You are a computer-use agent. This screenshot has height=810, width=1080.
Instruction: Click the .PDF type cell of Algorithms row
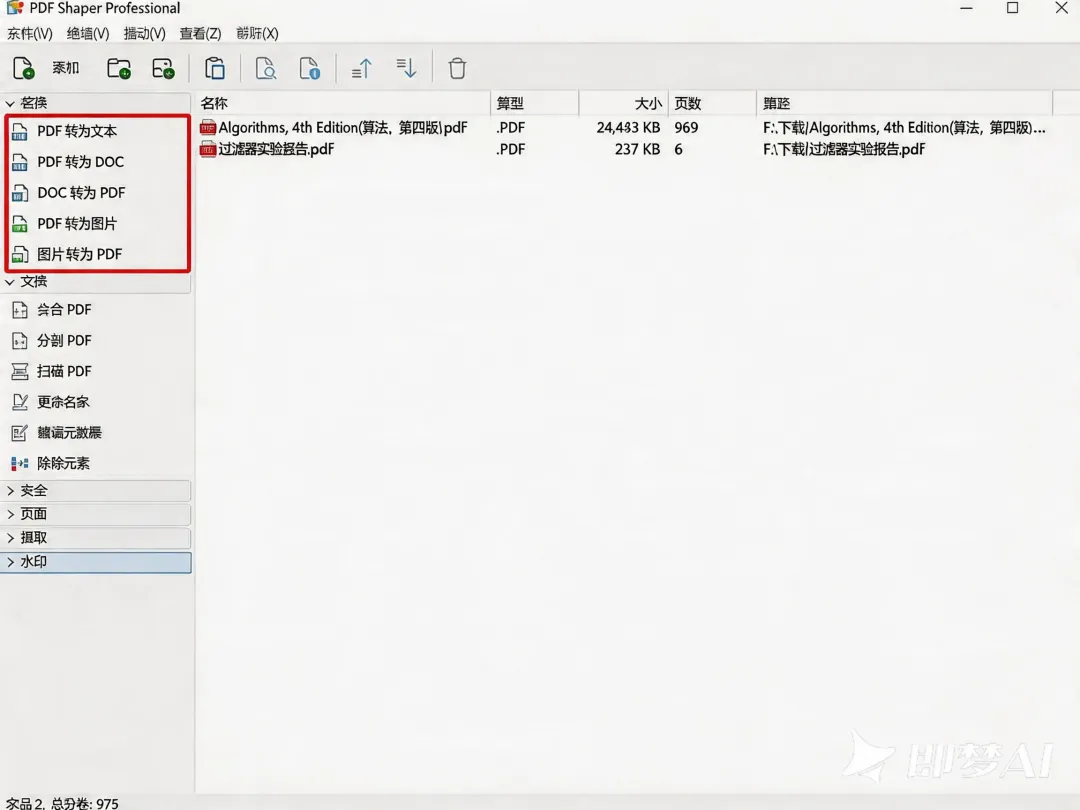(510, 127)
